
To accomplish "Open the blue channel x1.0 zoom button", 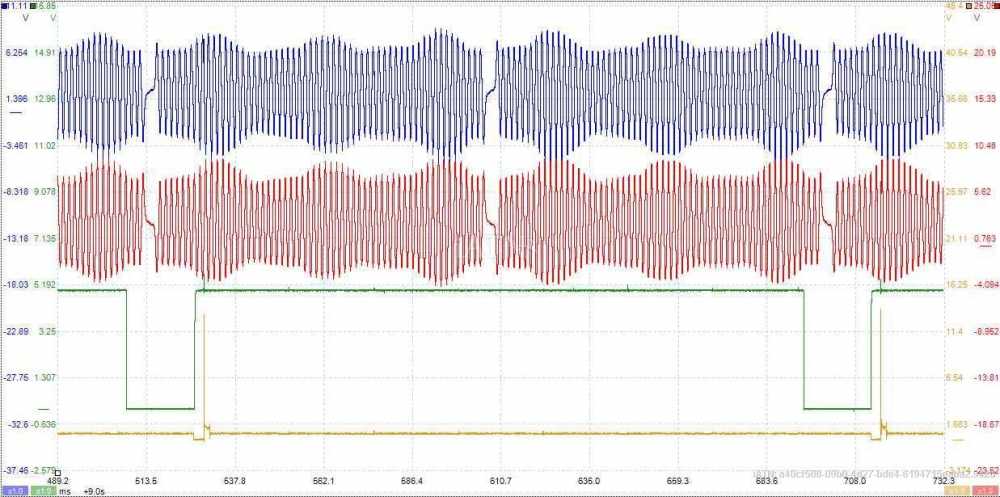I will pos(15,490).
